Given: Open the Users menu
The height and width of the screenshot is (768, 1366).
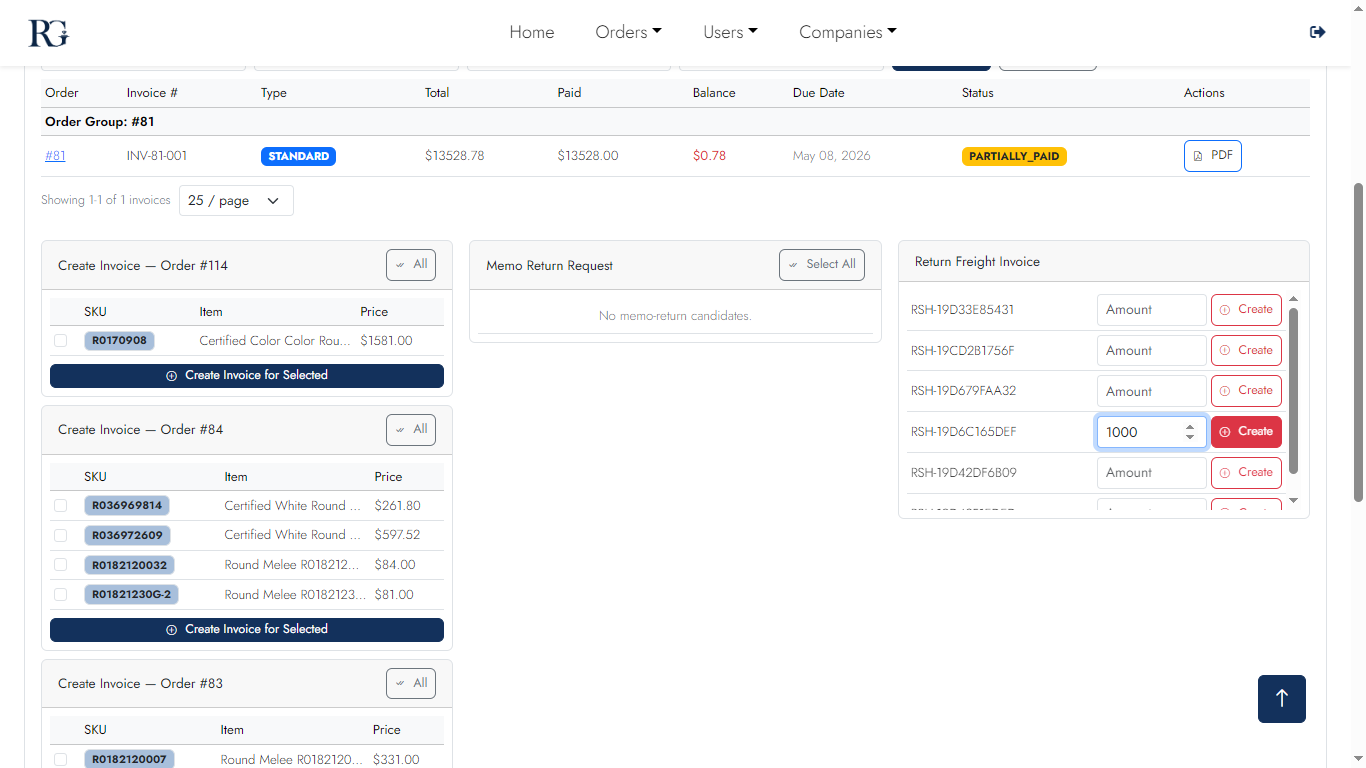Looking at the screenshot, I should click(x=730, y=31).
